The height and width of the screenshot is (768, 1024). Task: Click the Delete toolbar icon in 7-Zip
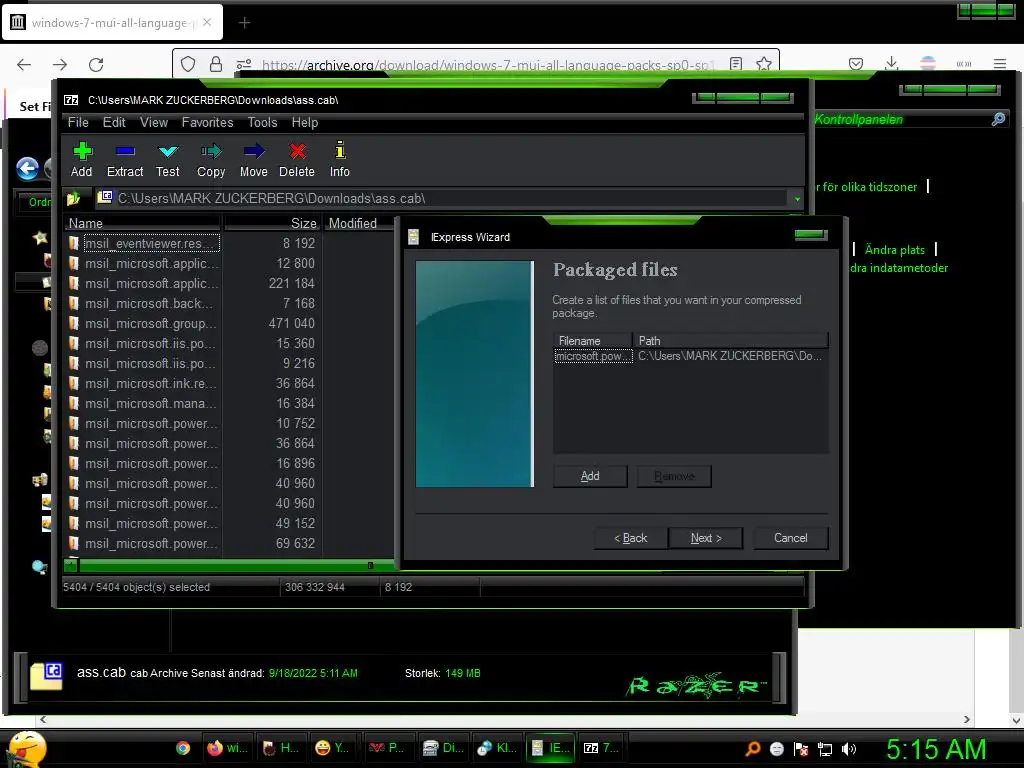point(297,159)
